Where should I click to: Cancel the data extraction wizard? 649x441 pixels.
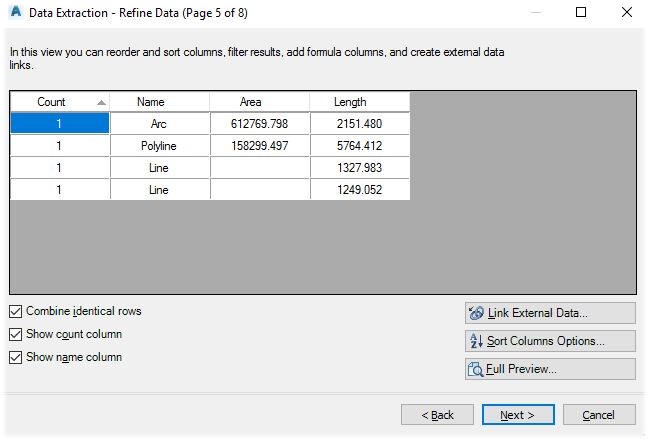click(x=599, y=415)
